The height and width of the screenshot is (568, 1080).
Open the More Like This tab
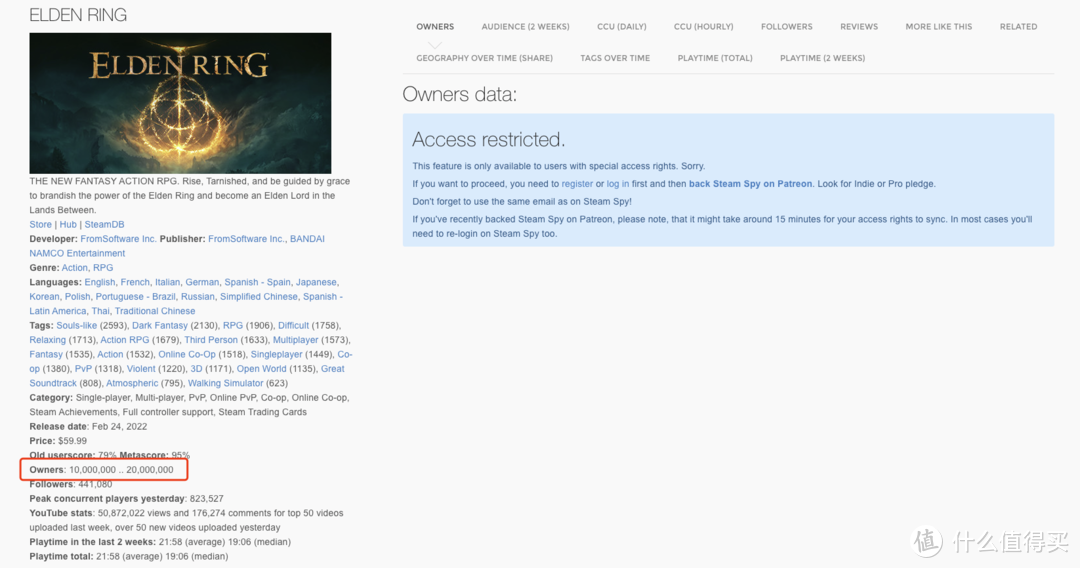point(938,27)
